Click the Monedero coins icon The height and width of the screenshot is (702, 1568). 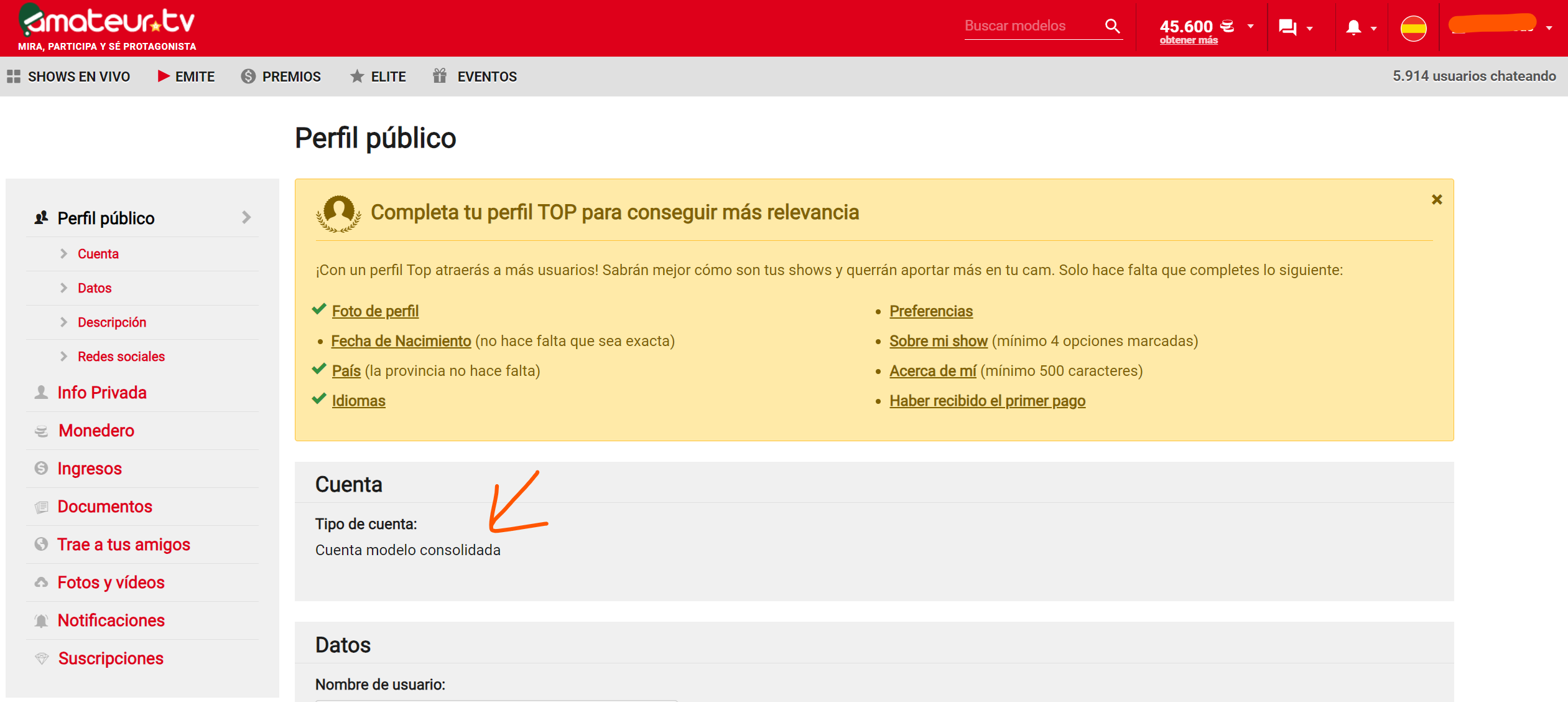click(x=41, y=431)
